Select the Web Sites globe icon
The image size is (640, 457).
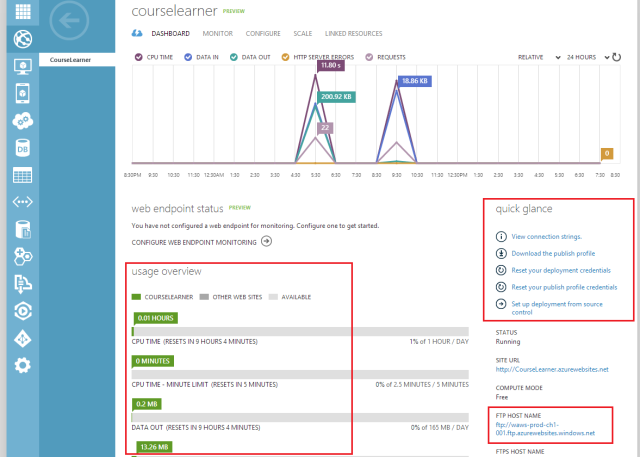coord(23,39)
